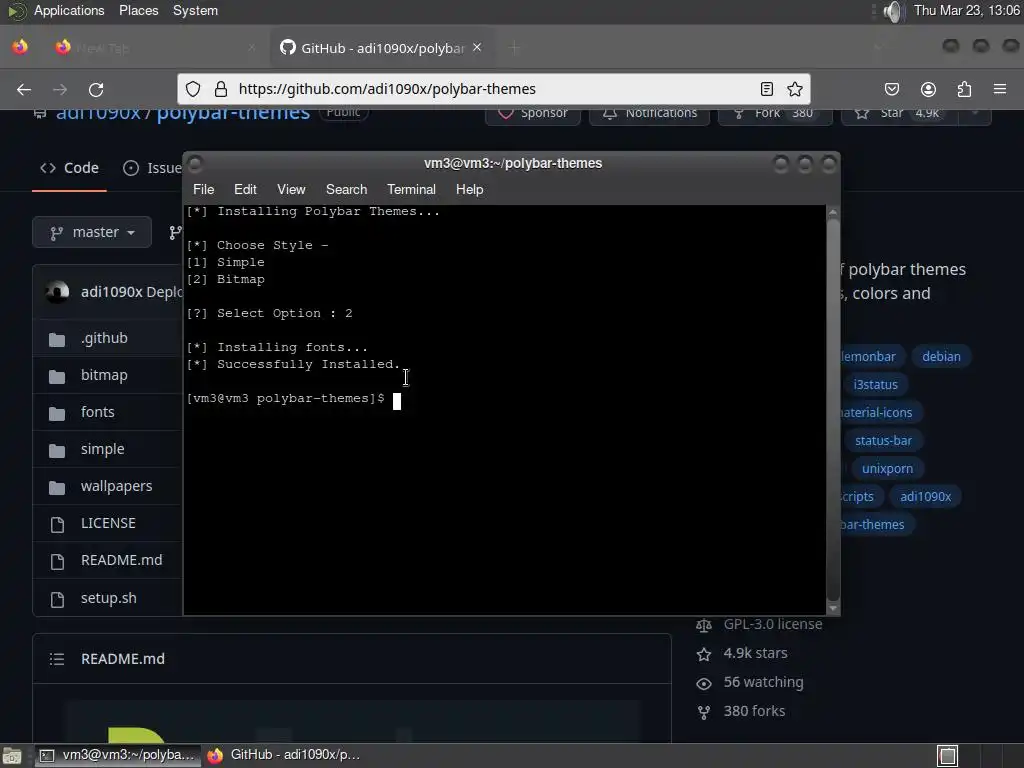Image resolution: width=1024 pixels, height=768 pixels.
Task: Open terminal File menu
Action: point(203,189)
